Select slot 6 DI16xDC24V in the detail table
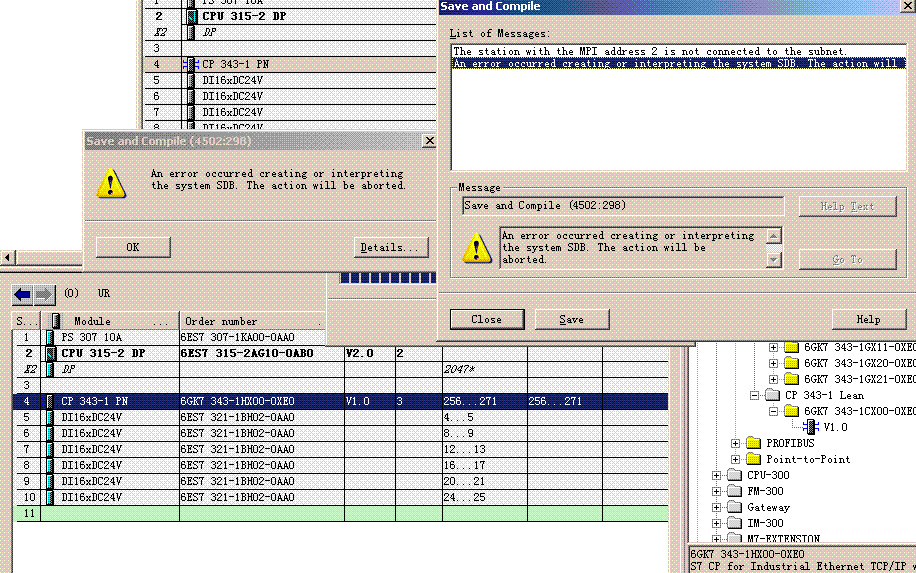 point(341,433)
